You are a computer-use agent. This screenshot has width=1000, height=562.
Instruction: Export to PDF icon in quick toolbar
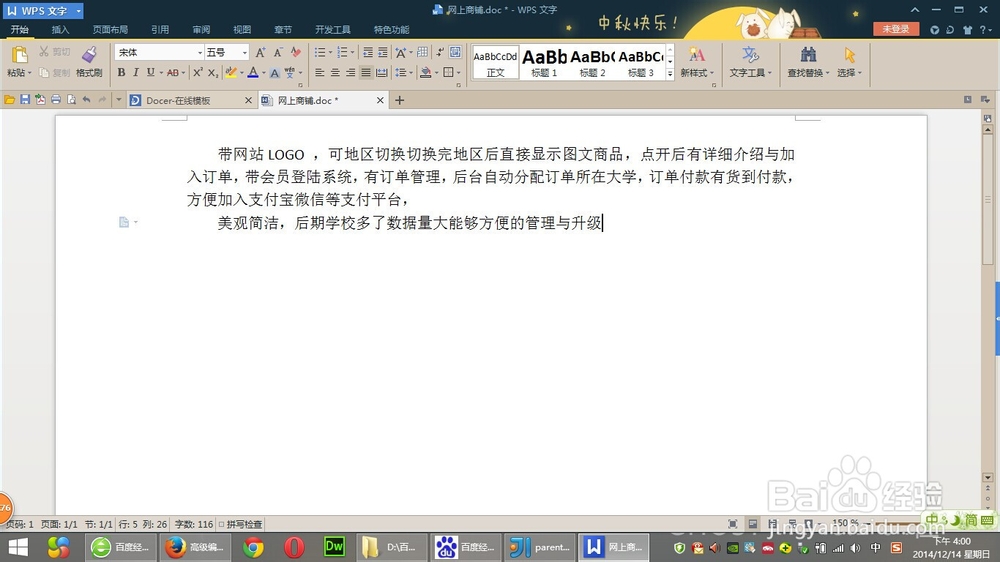pos(40,100)
